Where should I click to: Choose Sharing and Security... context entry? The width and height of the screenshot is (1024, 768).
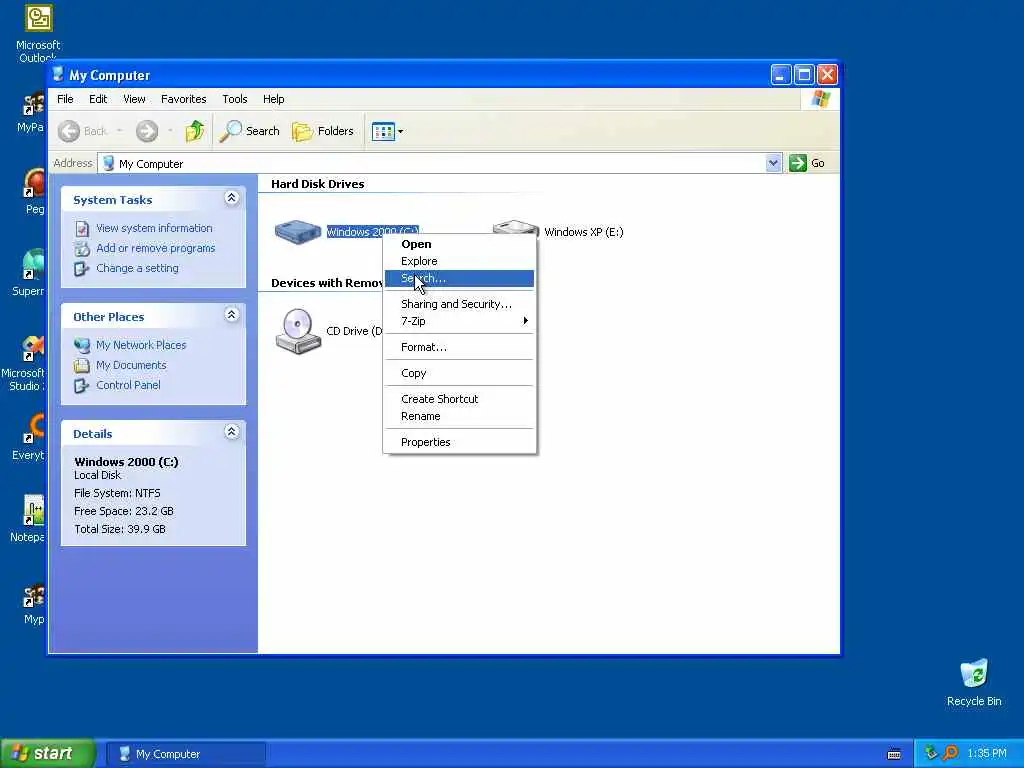click(x=459, y=304)
